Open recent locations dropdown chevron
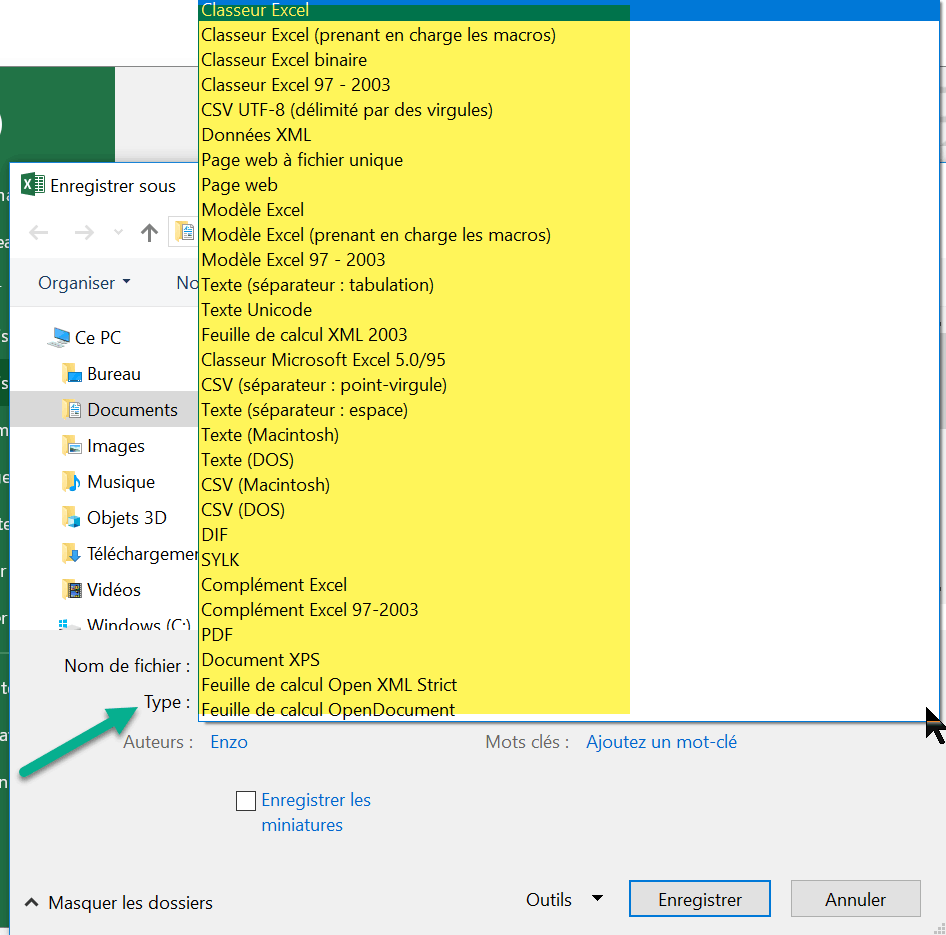946x935 pixels. pyautogui.click(x=118, y=232)
